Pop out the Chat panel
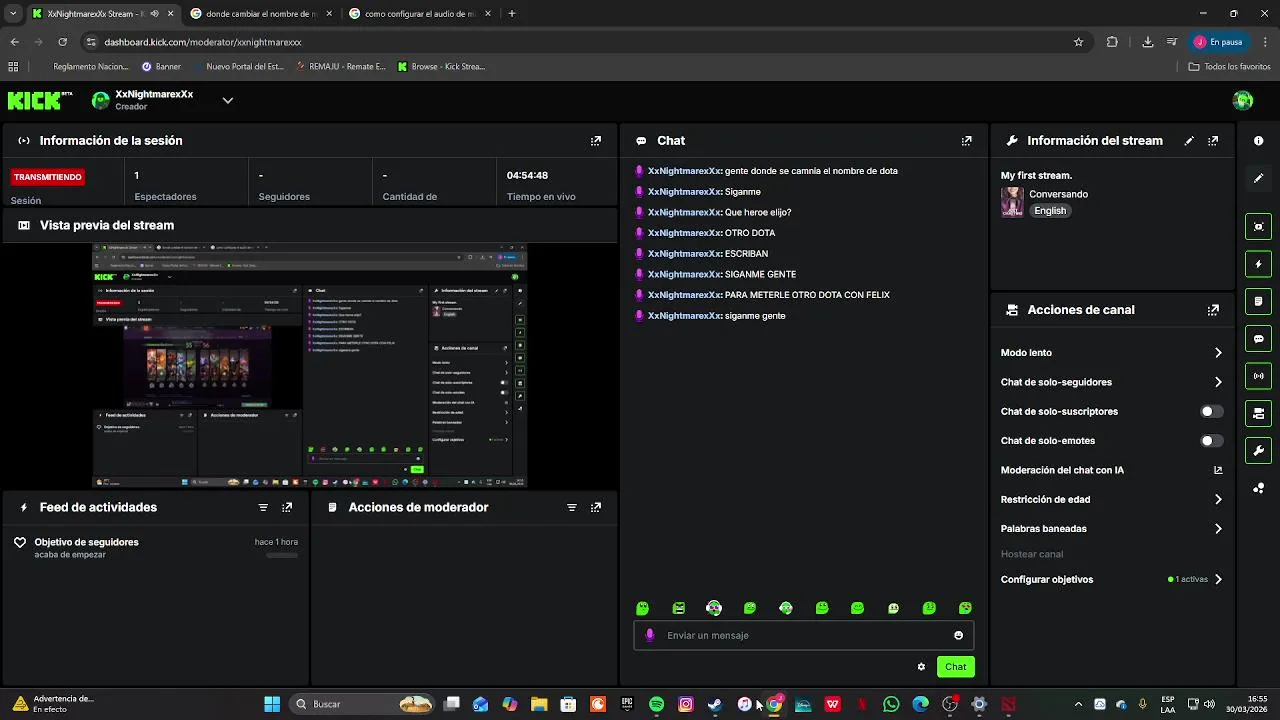The height and width of the screenshot is (720, 1280). [966, 141]
